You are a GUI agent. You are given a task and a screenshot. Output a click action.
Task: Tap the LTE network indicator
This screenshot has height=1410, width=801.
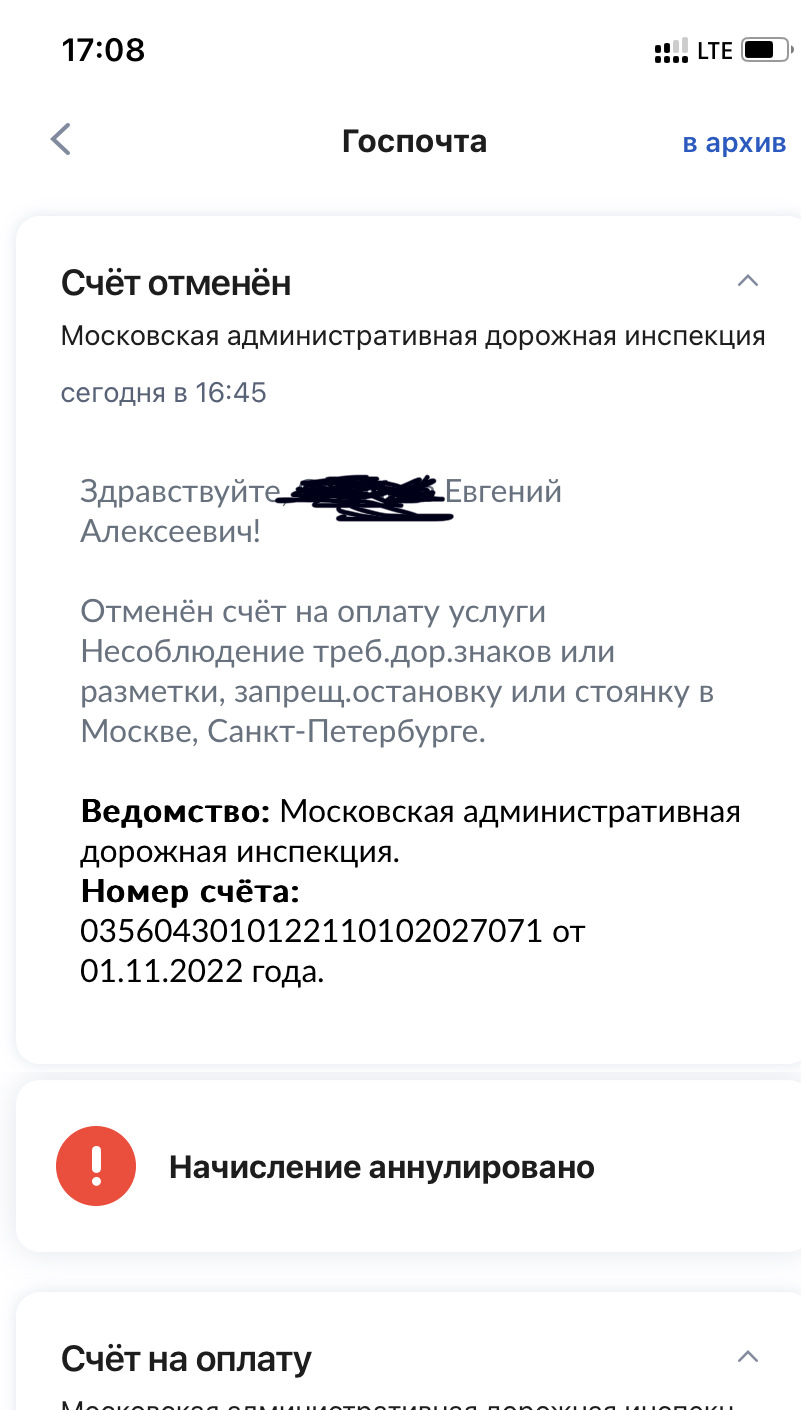click(x=715, y=50)
